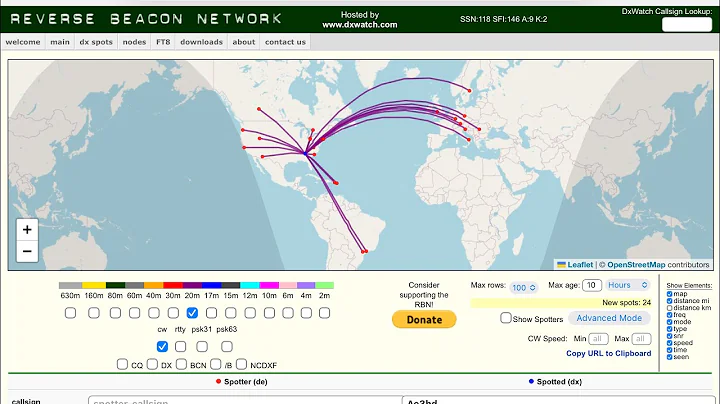The height and width of the screenshot is (404, 720).
Task: Uncheck snr in Show Elements
Action: tap(669, 336)
